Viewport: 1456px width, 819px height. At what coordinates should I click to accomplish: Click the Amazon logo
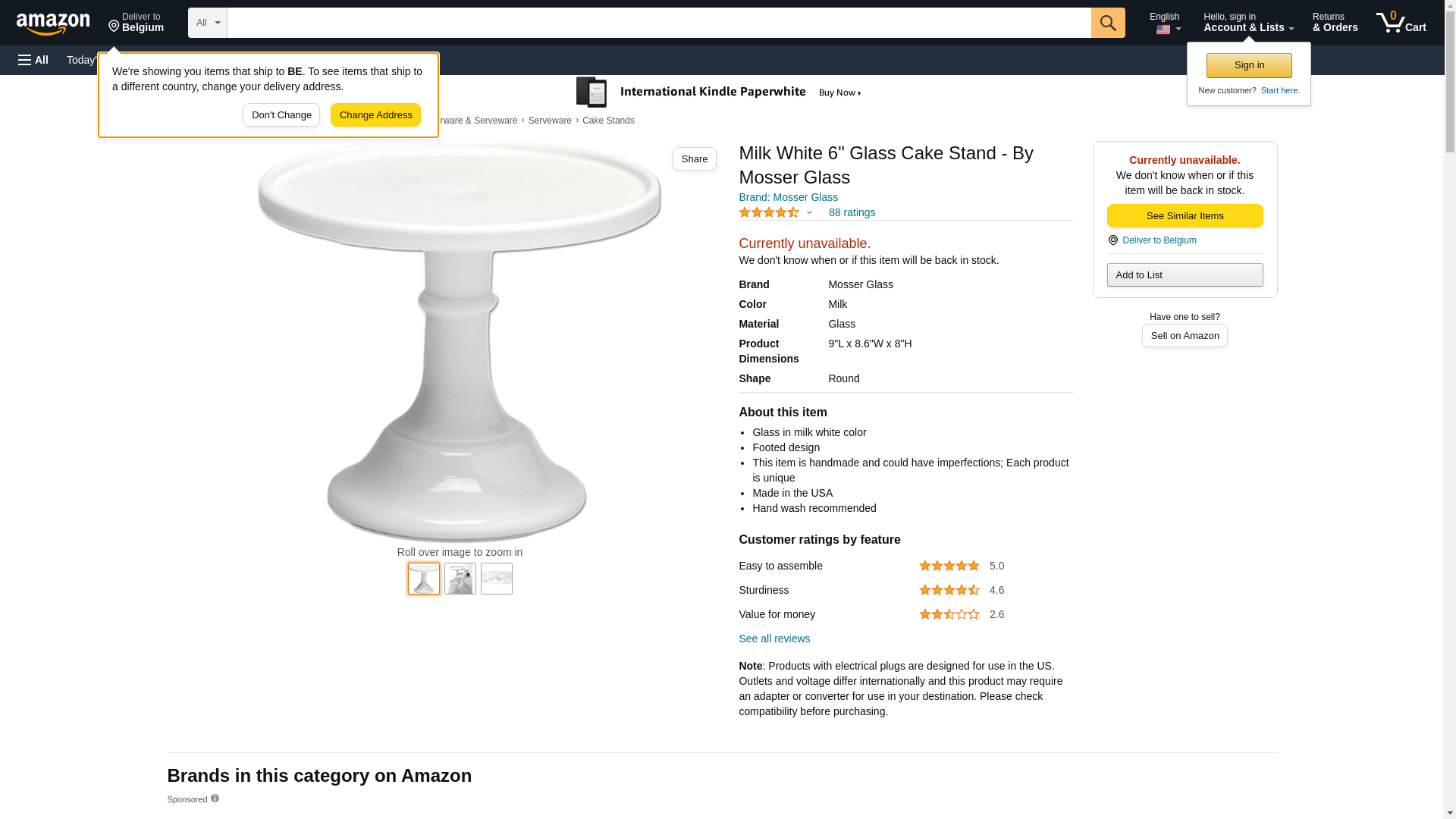53,24
